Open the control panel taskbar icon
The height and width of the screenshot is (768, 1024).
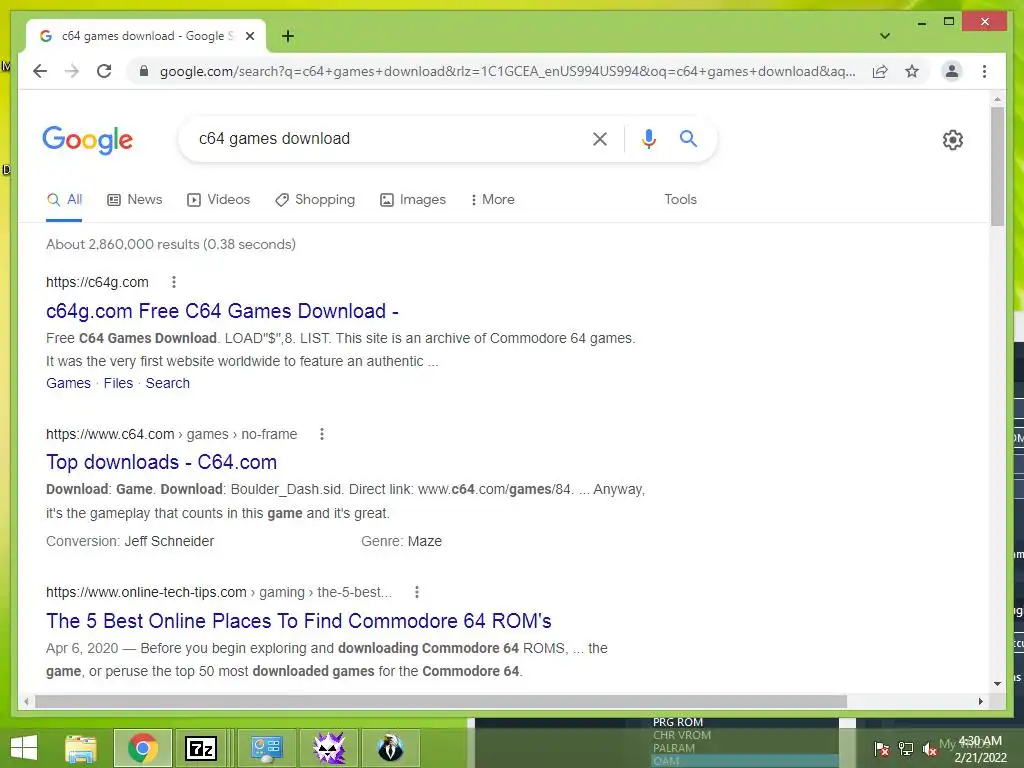[x=266, y=748]
